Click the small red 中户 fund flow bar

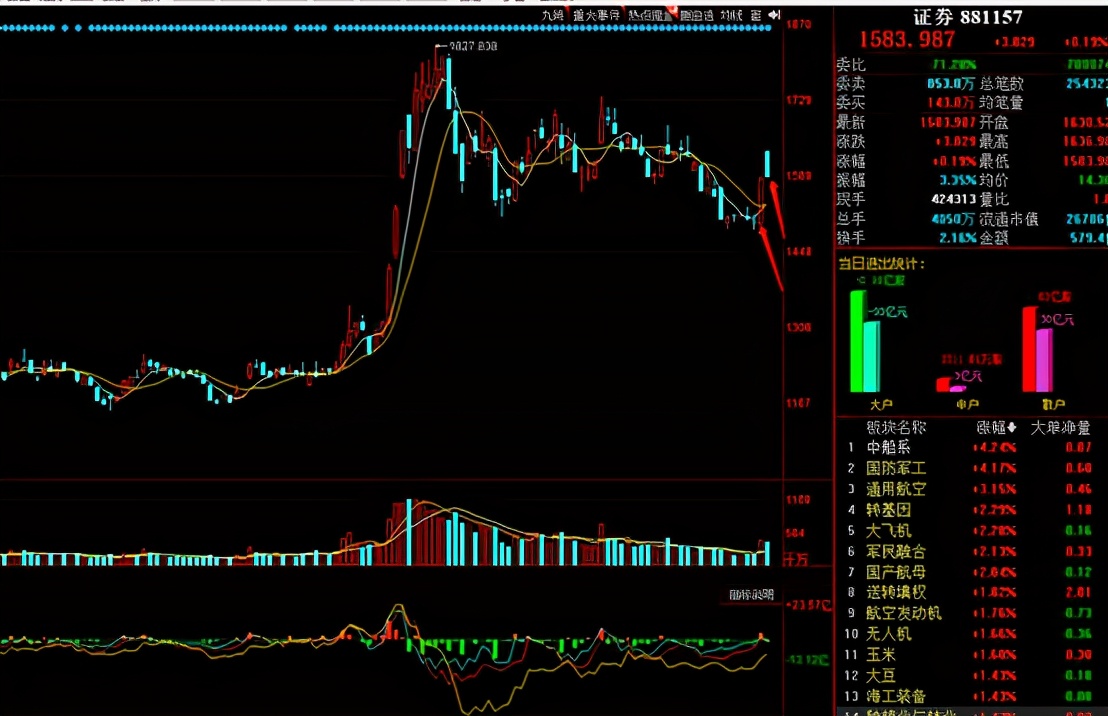[x=943, y=385]
